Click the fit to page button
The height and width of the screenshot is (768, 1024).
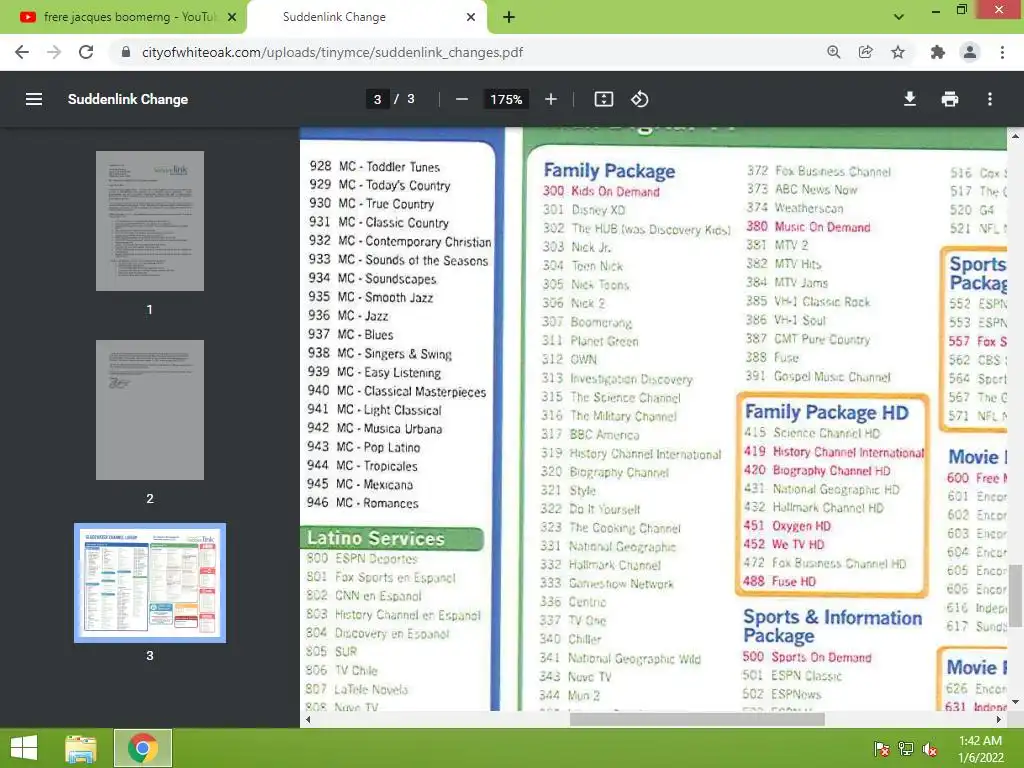coord(603,99)
